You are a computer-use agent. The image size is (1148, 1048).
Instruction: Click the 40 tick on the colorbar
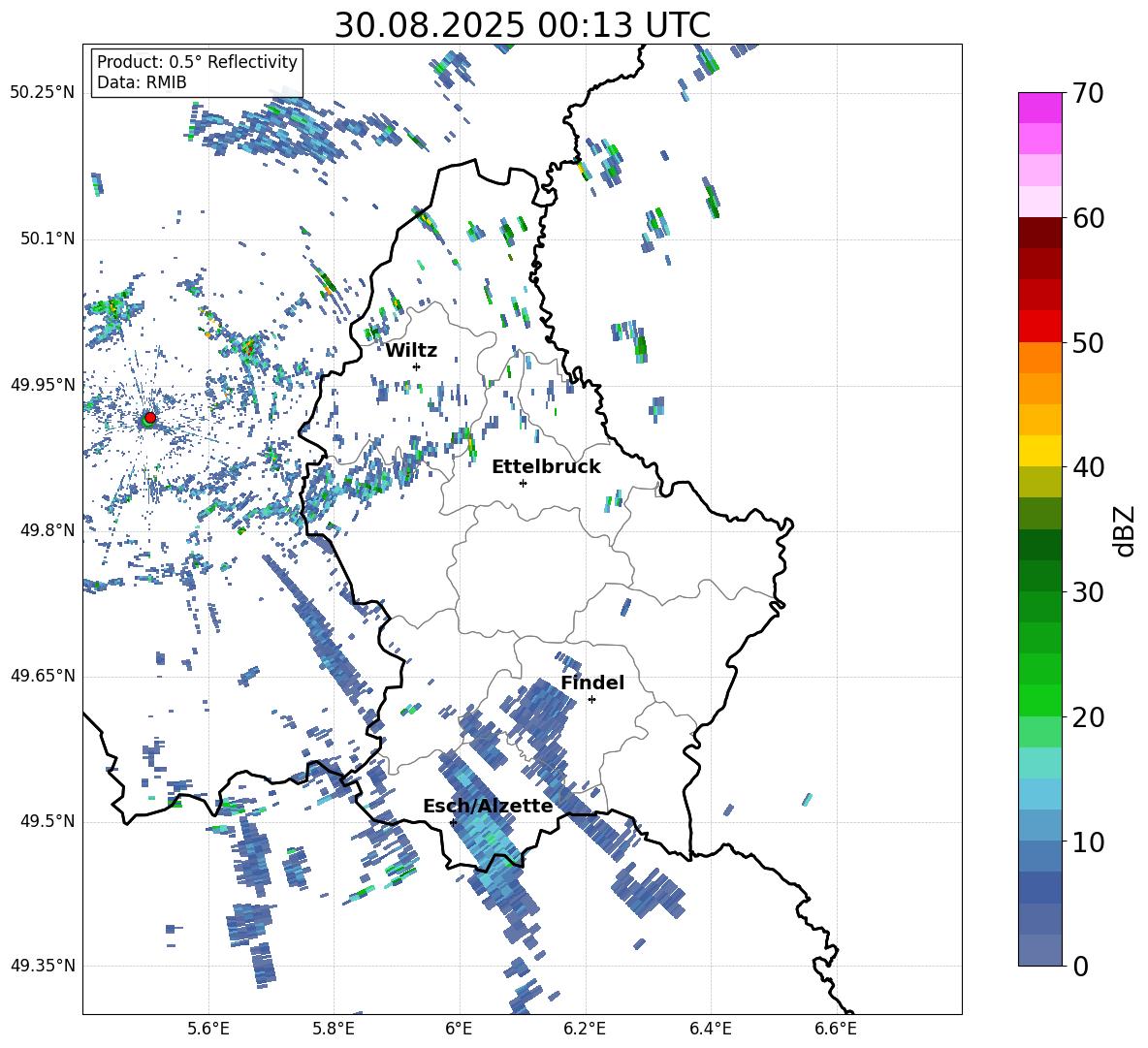(x=1088, y=467)
